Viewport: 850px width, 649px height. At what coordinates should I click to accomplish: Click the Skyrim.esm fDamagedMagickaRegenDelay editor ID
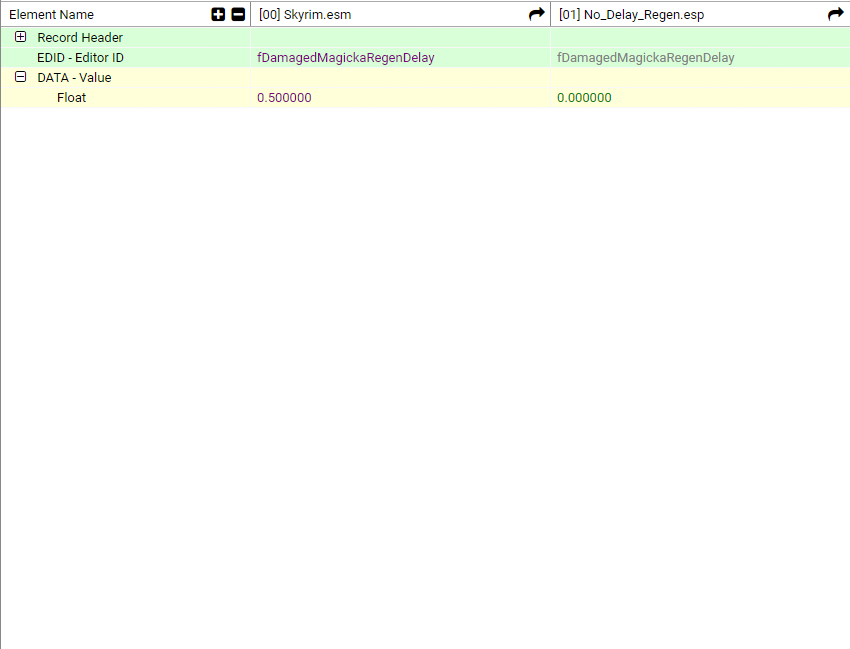pos(346,58)
